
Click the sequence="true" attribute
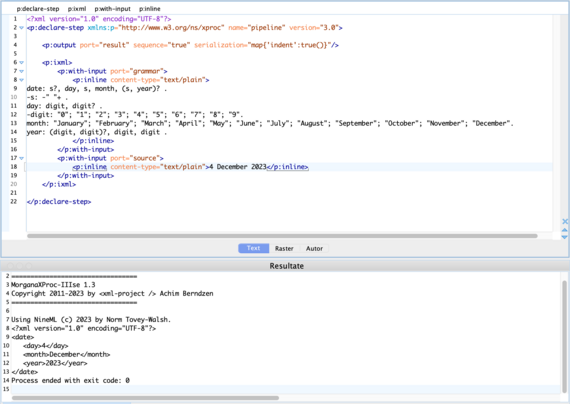click(x=162, y=45)
